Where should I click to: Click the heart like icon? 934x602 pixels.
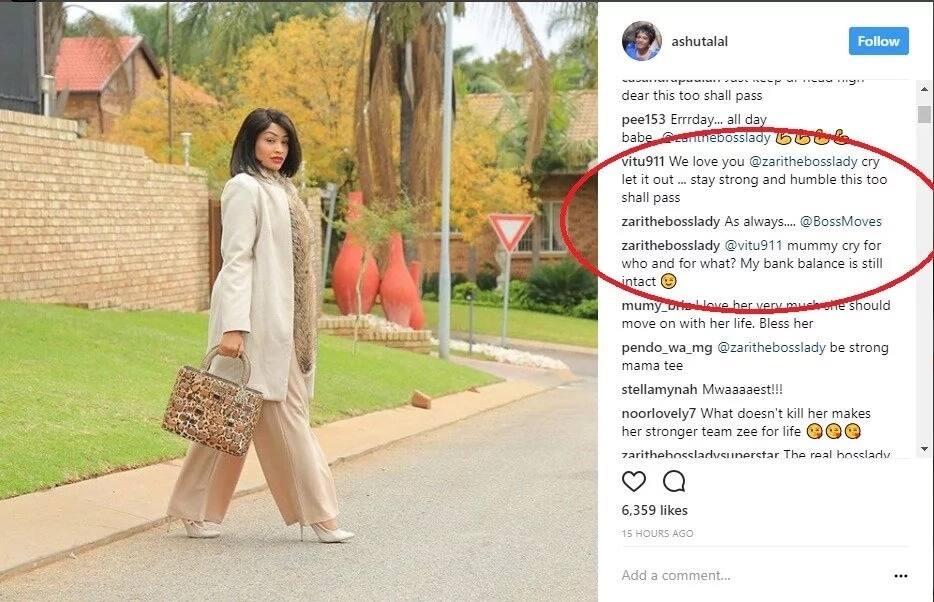pos(634,481)
